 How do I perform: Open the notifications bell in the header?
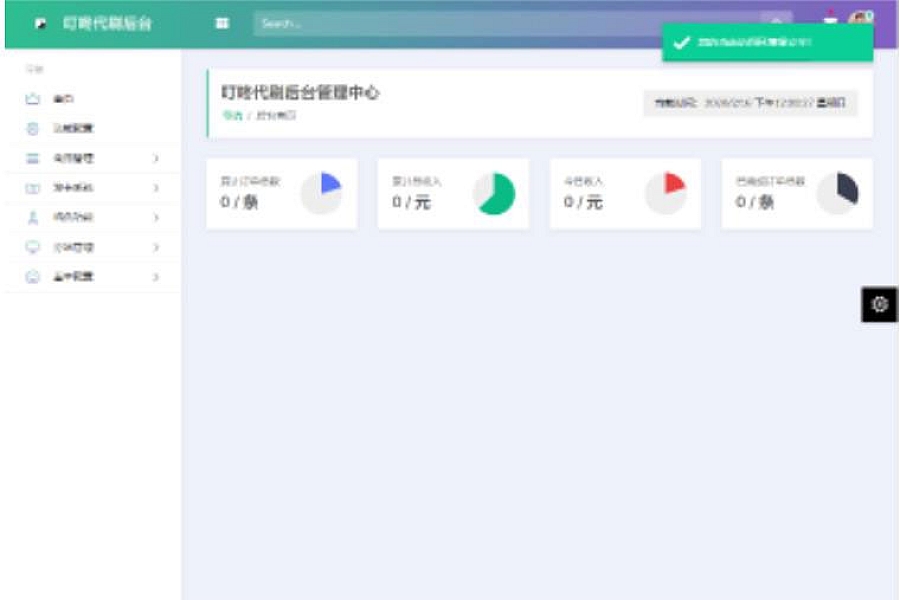tap(830, 17)
